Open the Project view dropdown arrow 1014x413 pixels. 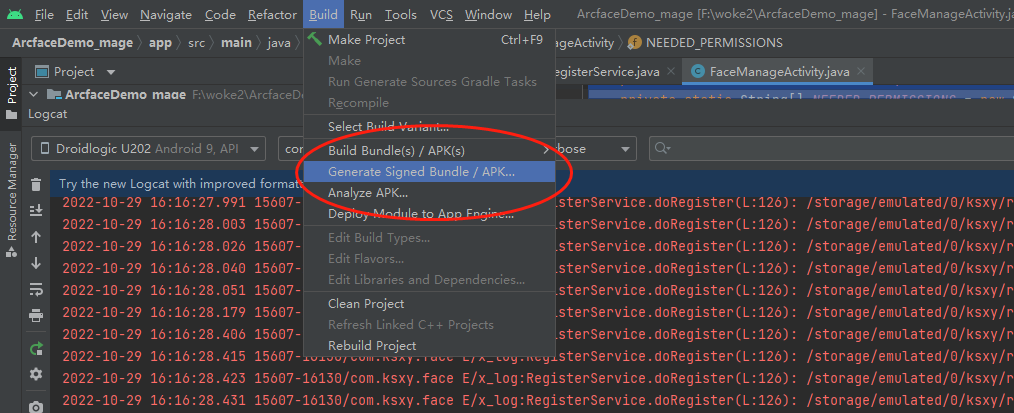click(111, 72)
